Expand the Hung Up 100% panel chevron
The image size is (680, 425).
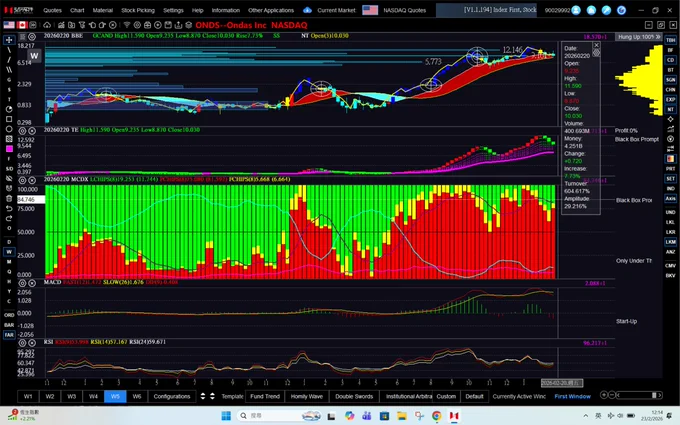coord(658,37)
